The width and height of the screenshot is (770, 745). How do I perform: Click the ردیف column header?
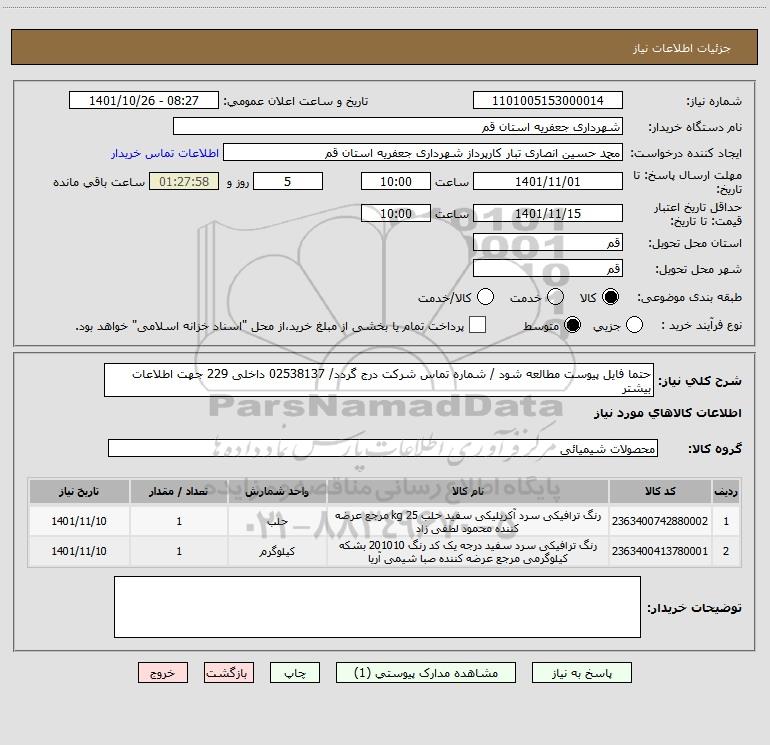[x=726, y=492]
